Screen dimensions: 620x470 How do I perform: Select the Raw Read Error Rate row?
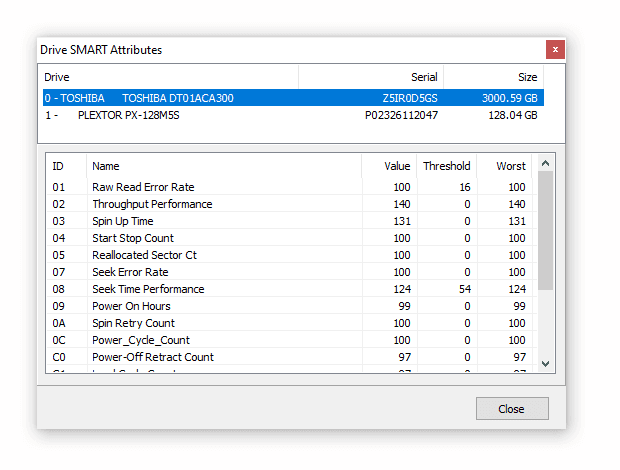(292, 187)
